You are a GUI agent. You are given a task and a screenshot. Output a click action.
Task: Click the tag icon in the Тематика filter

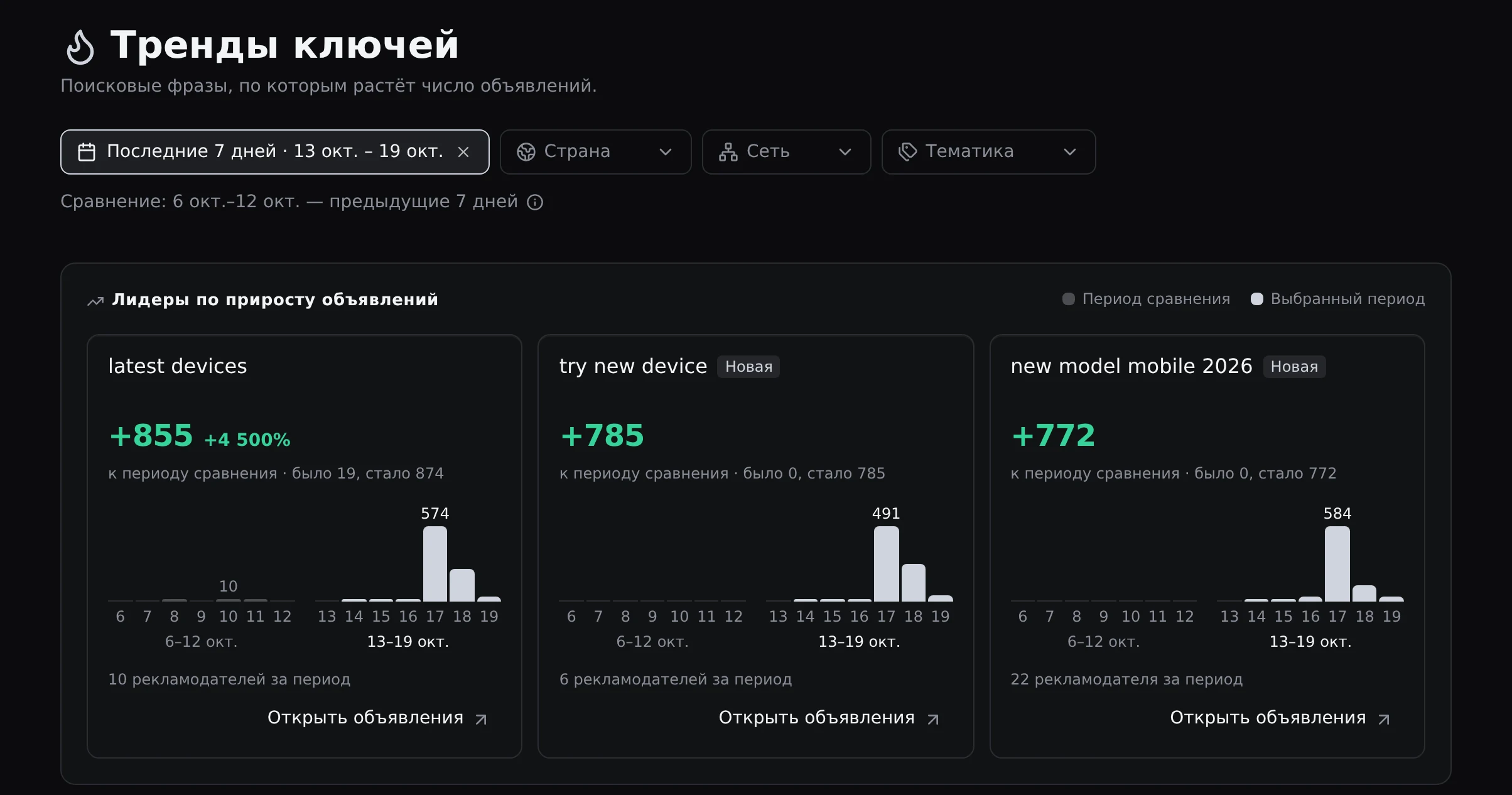point(908,152)
